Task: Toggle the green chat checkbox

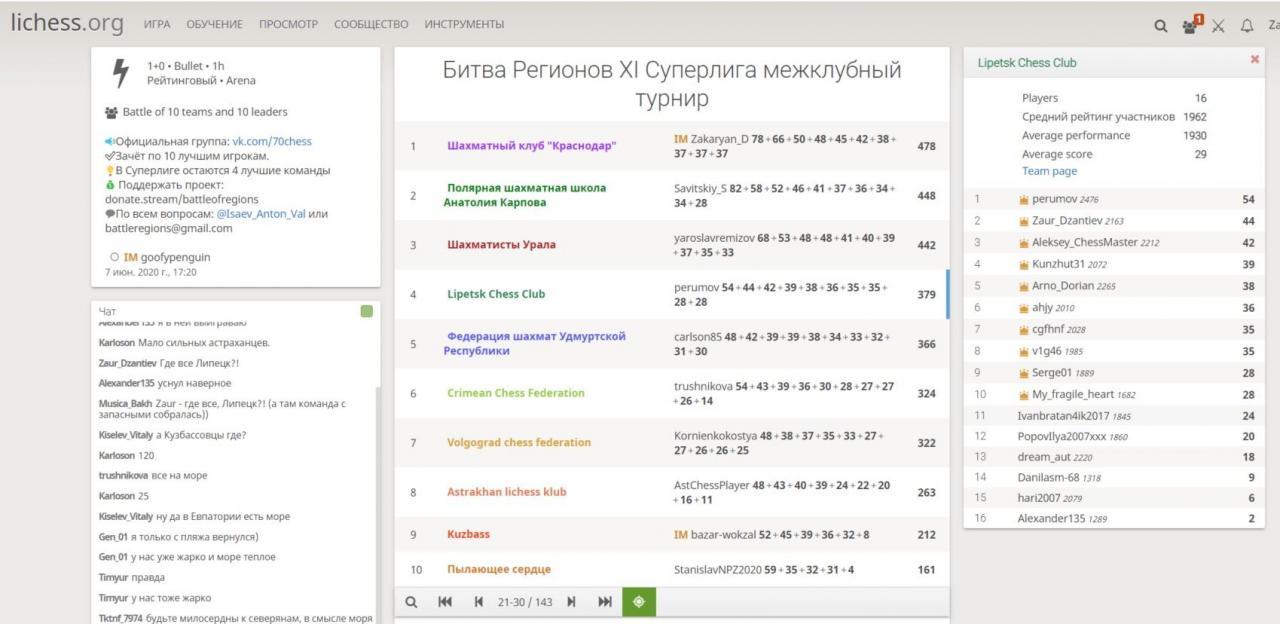Action: (x=366, y=312)
